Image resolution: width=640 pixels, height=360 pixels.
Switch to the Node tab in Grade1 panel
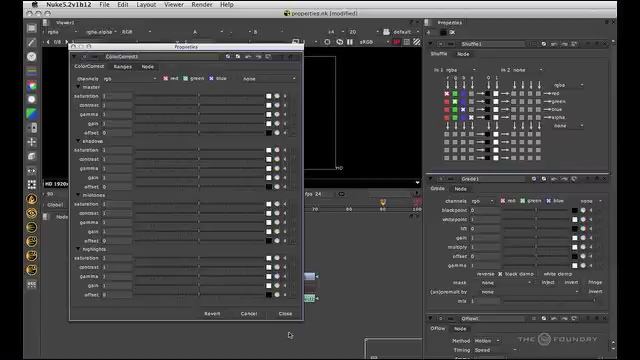point(460,189)
